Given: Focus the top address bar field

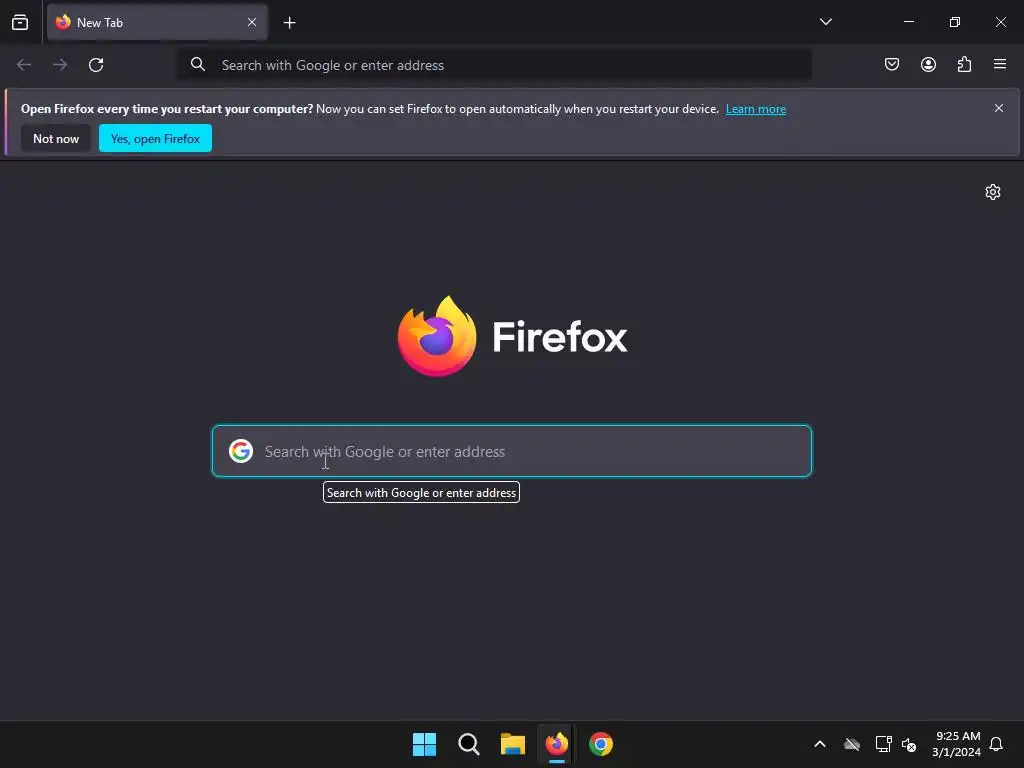Looking at the screenshot, I should [494, 65].
